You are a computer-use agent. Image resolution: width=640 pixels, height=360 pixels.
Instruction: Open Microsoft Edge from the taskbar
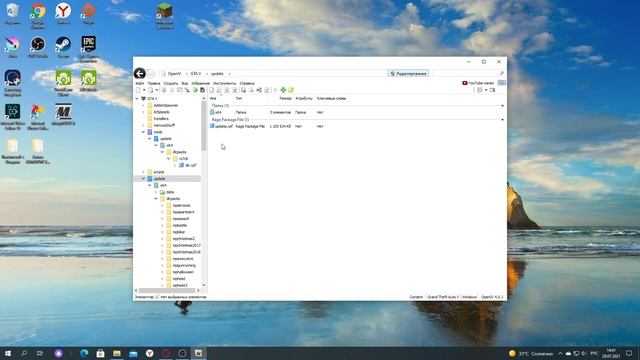pyautogui.click(x=84, y=353)
